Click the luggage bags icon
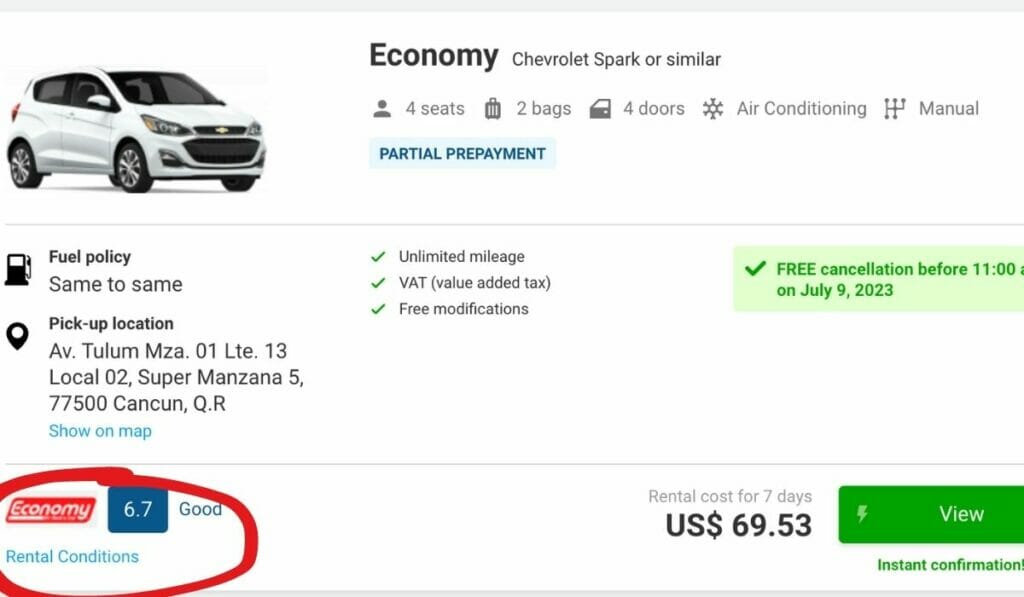 click(x=492, y=109)
